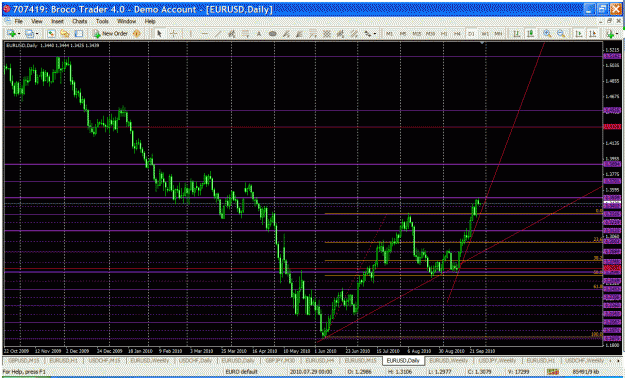
Task: Switch chart to M1 timeframe
Action: 389,34
